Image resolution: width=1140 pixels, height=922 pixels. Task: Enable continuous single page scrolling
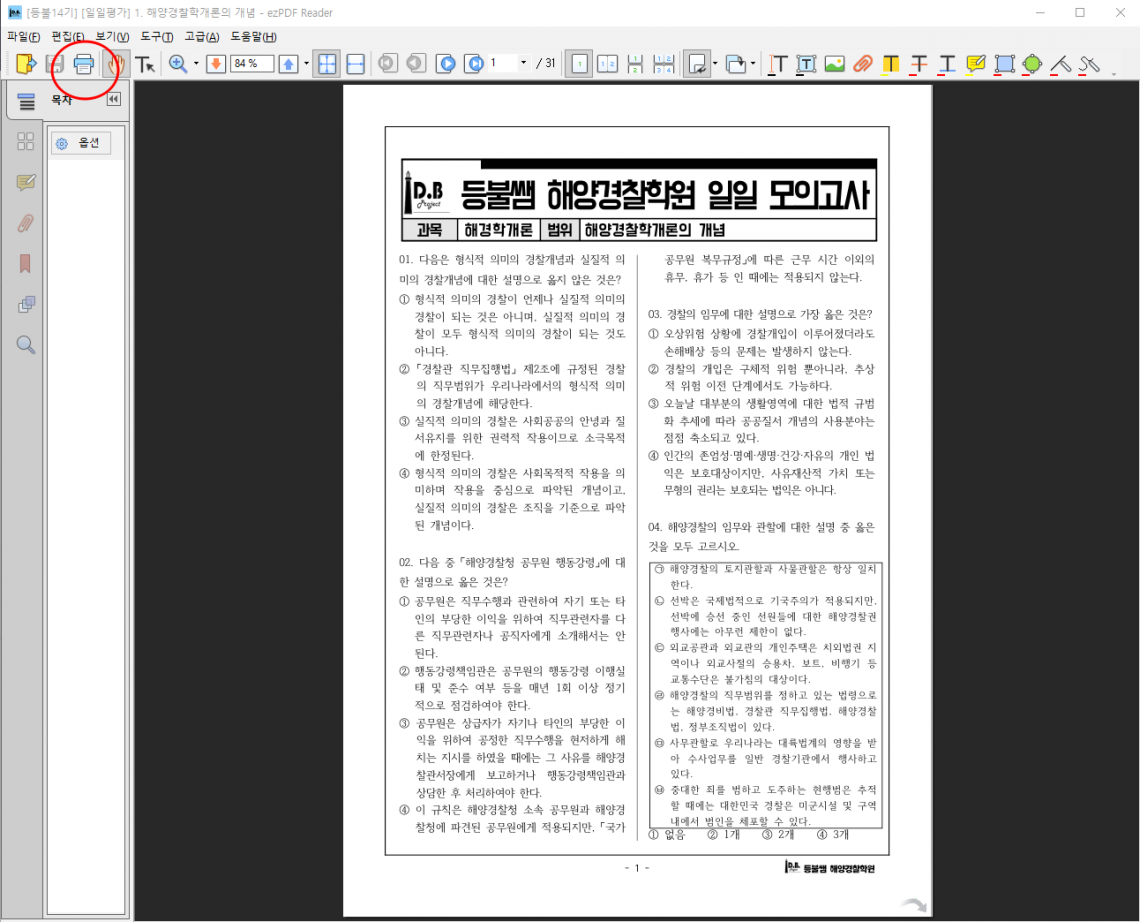point(635,64)
